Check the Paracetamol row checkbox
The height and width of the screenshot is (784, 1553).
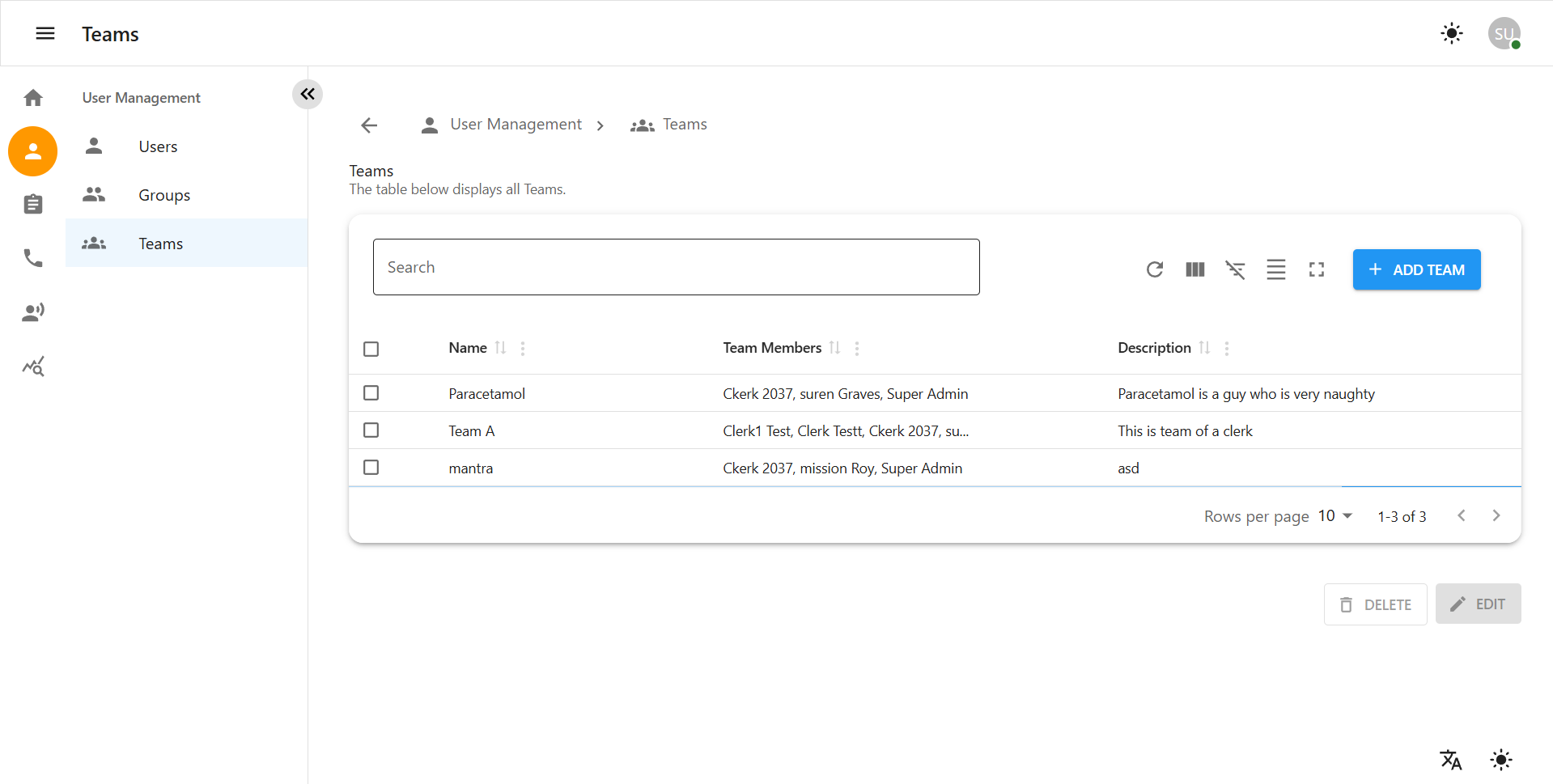[x=371, y=393]
